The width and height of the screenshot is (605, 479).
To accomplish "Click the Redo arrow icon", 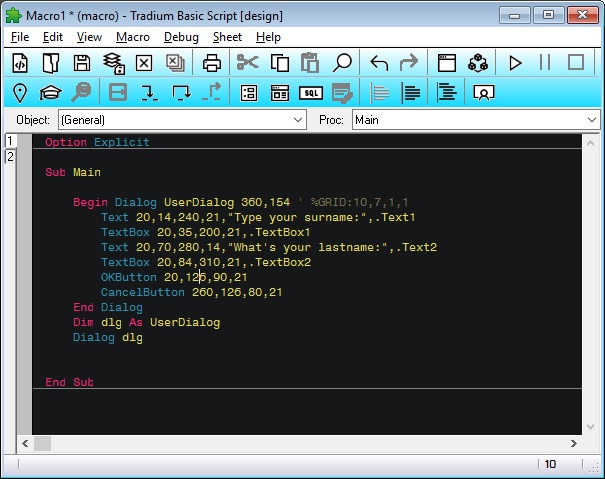I will pos(408,62).
